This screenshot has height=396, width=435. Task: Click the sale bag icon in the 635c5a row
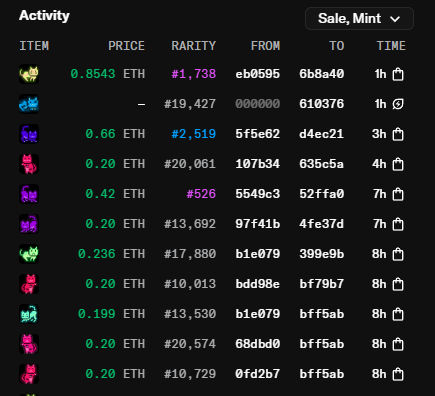pyautogui.click(x=398, y=164)
